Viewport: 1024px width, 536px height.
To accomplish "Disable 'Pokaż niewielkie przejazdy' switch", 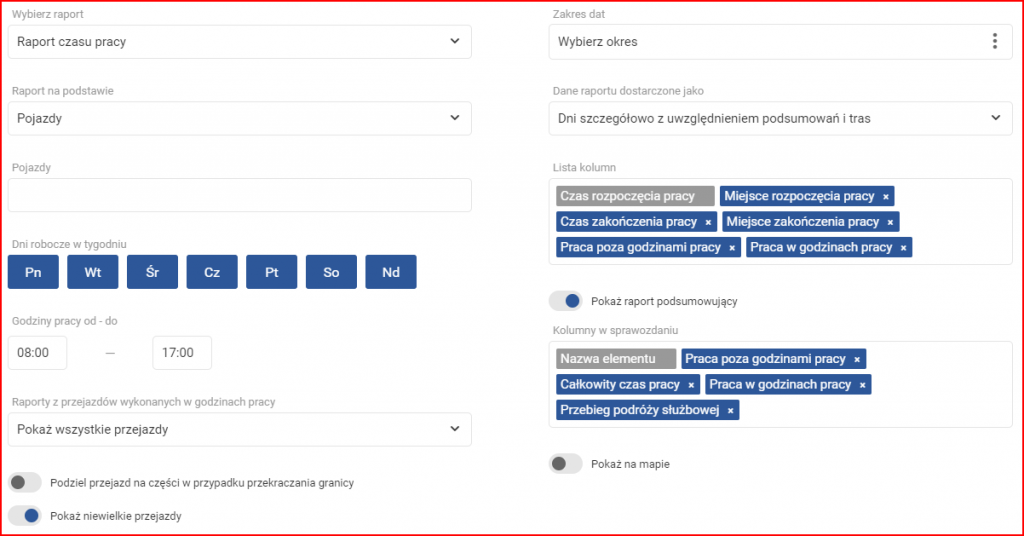I will pyautogui.click(x=25, y=516).
